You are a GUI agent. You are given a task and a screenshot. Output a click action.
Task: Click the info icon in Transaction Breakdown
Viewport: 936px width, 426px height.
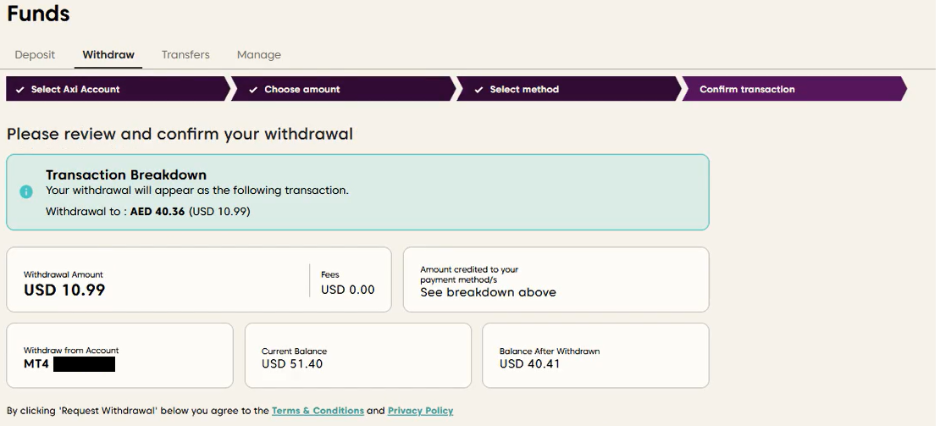[x=26, y=192]
